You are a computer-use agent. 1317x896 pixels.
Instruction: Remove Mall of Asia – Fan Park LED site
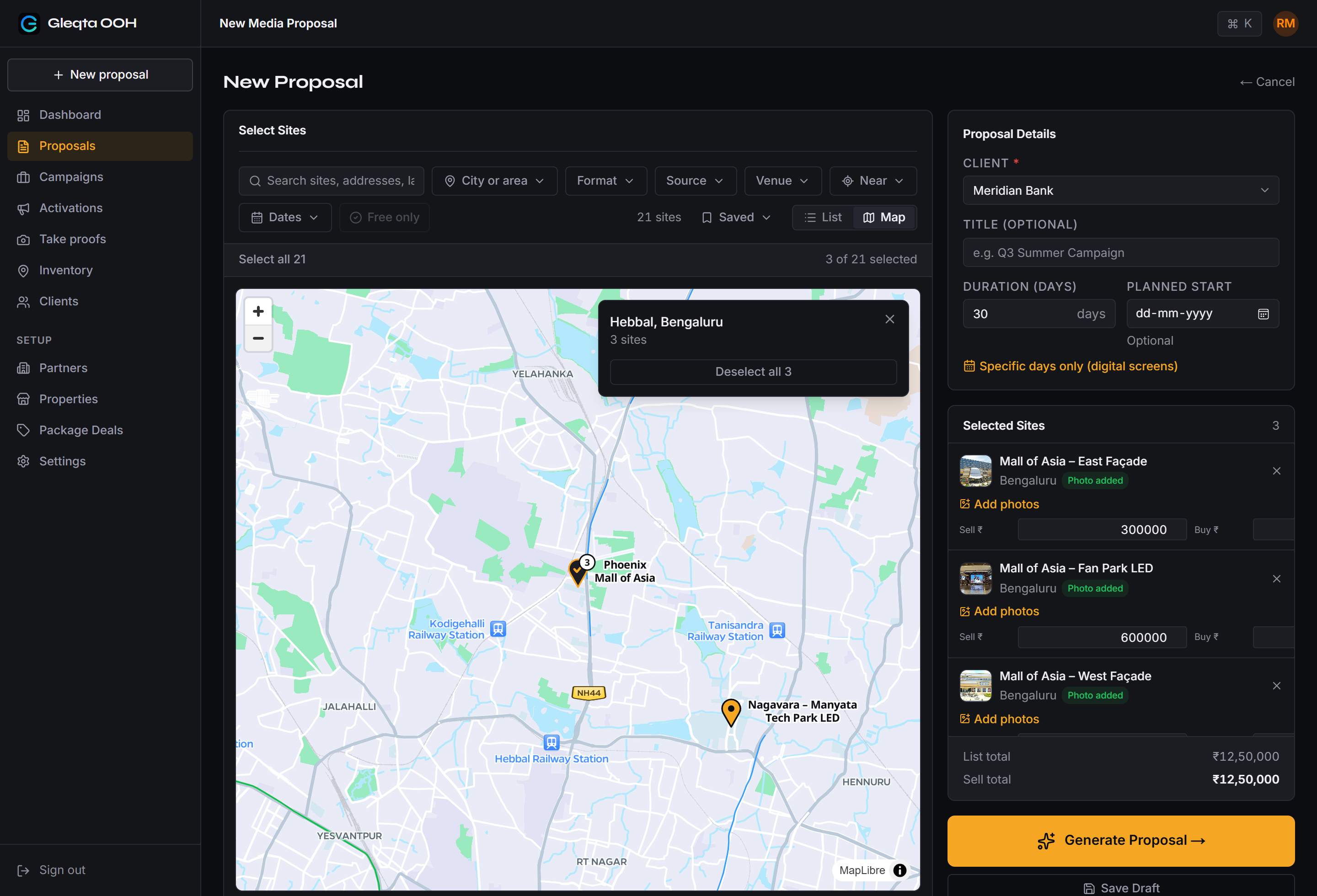(x=1276, y=578)
